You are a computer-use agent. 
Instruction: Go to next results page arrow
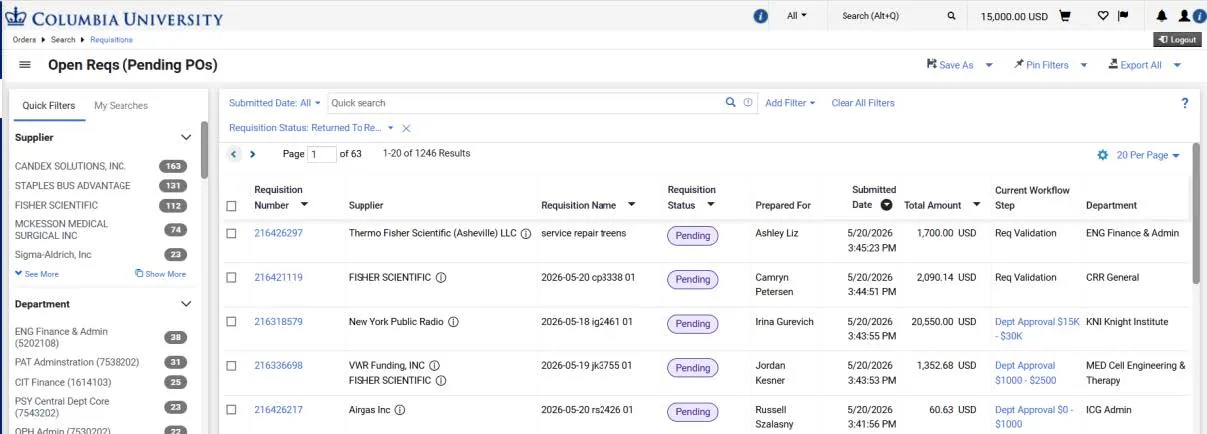(x=253, y=154)
